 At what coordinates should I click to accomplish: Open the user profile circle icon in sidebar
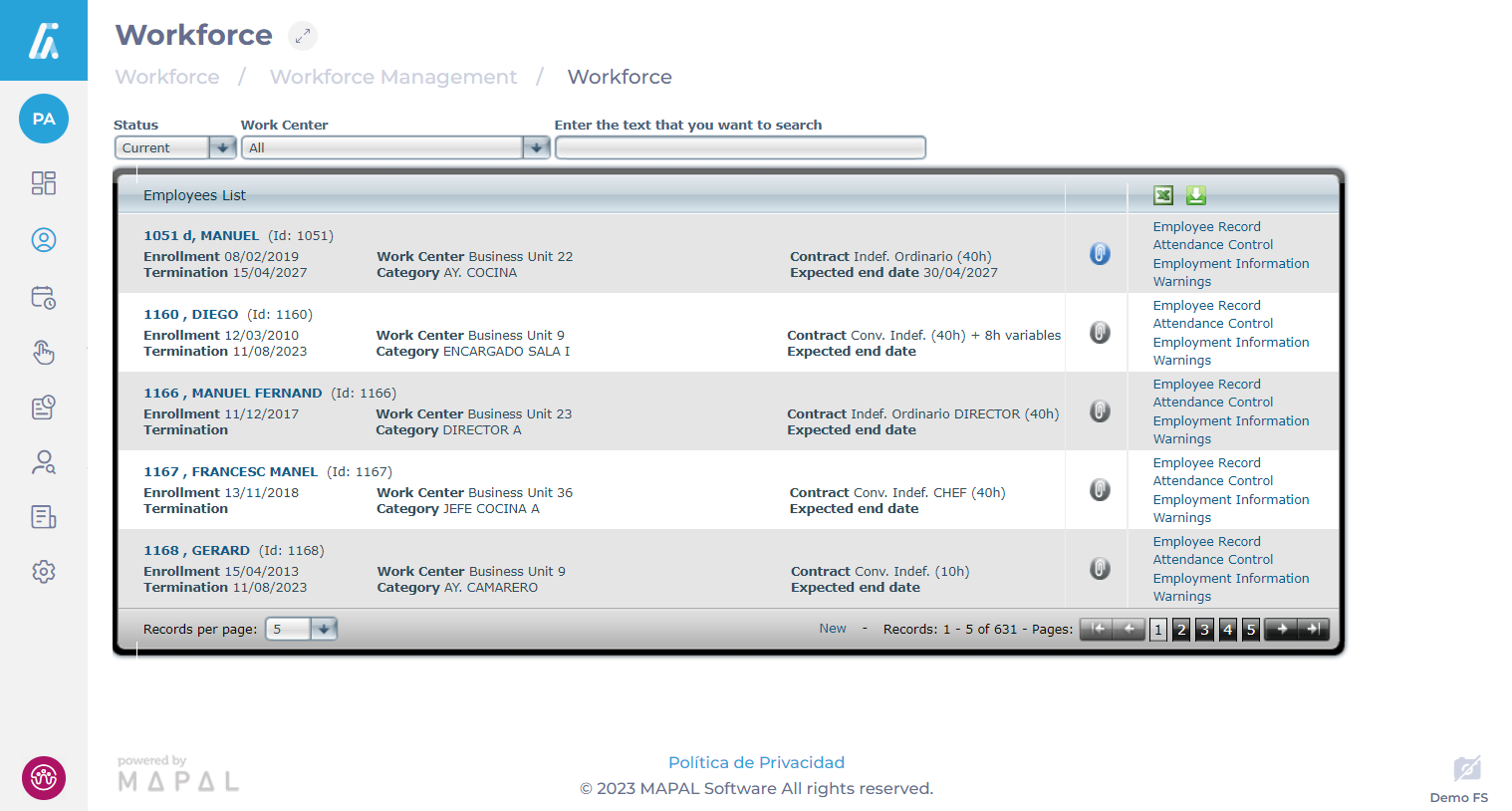click(x=44, y=240)
